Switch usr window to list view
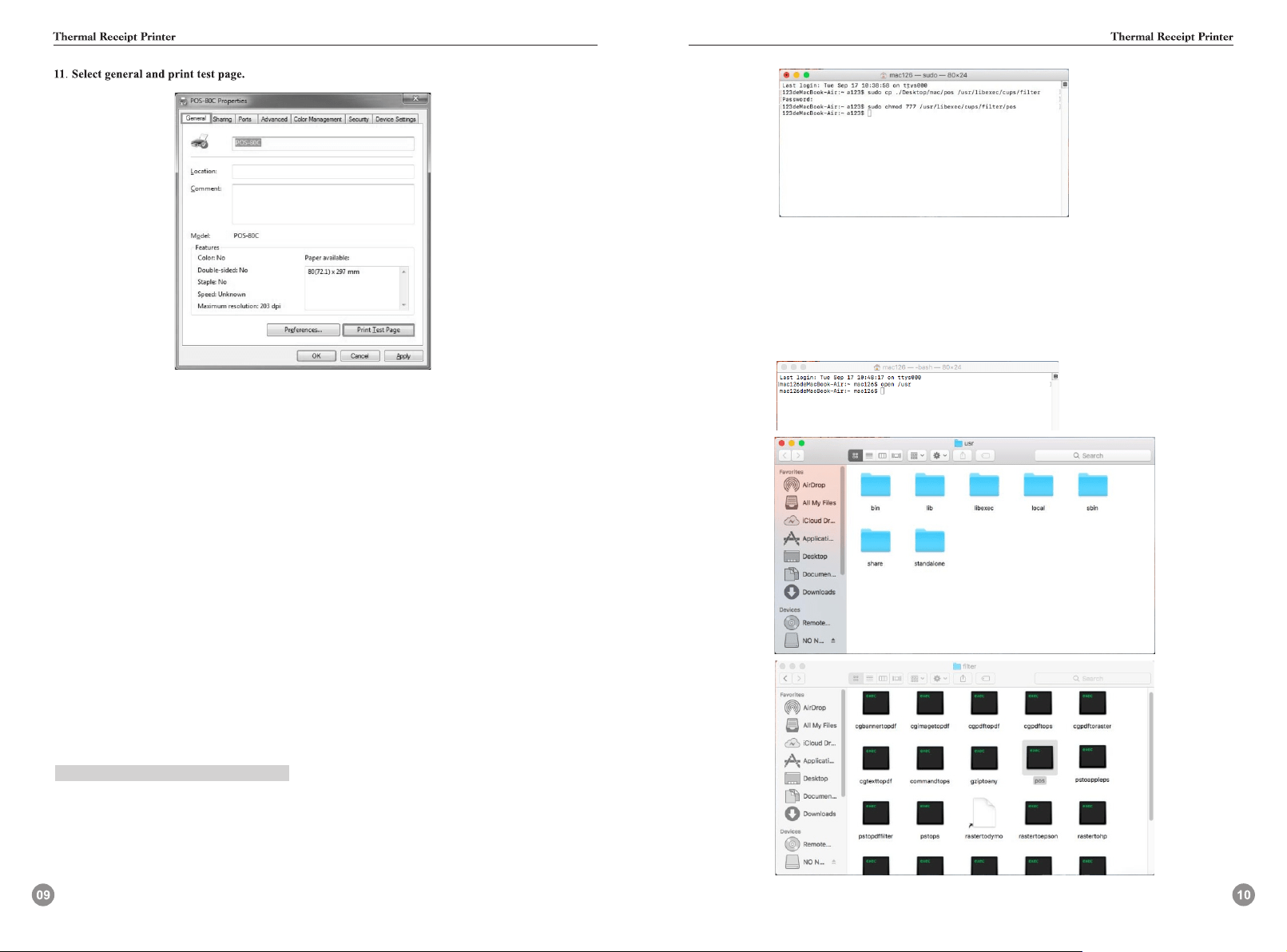 869,455
